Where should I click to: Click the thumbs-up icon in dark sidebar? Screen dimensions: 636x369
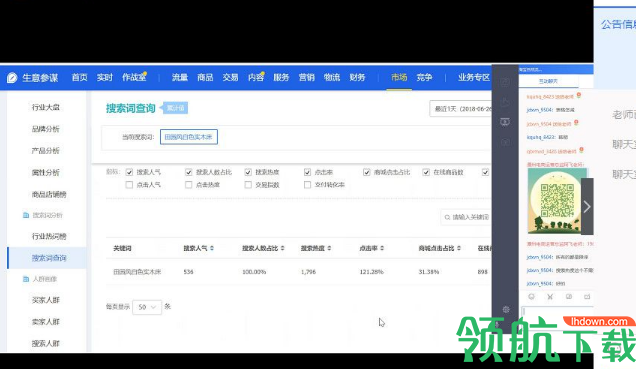(505, 102)
